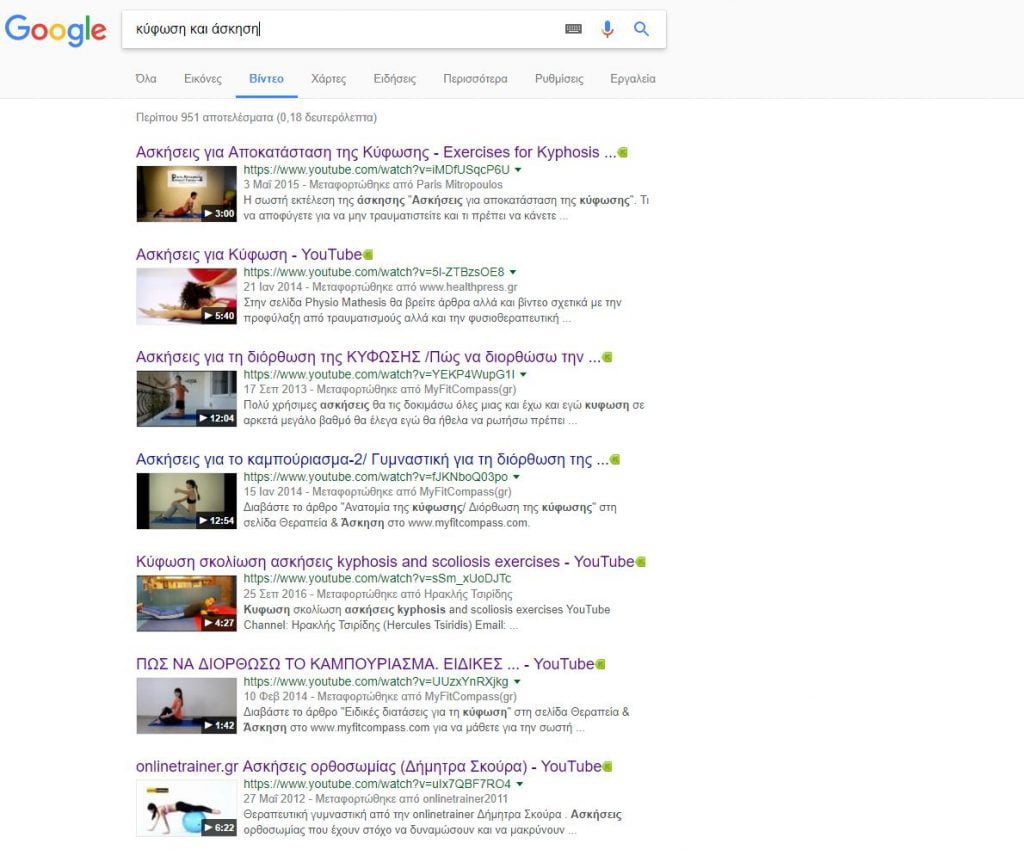
Task: Click green badge after καμπούριασμα-2 result title
Action: tap(615, 460)
